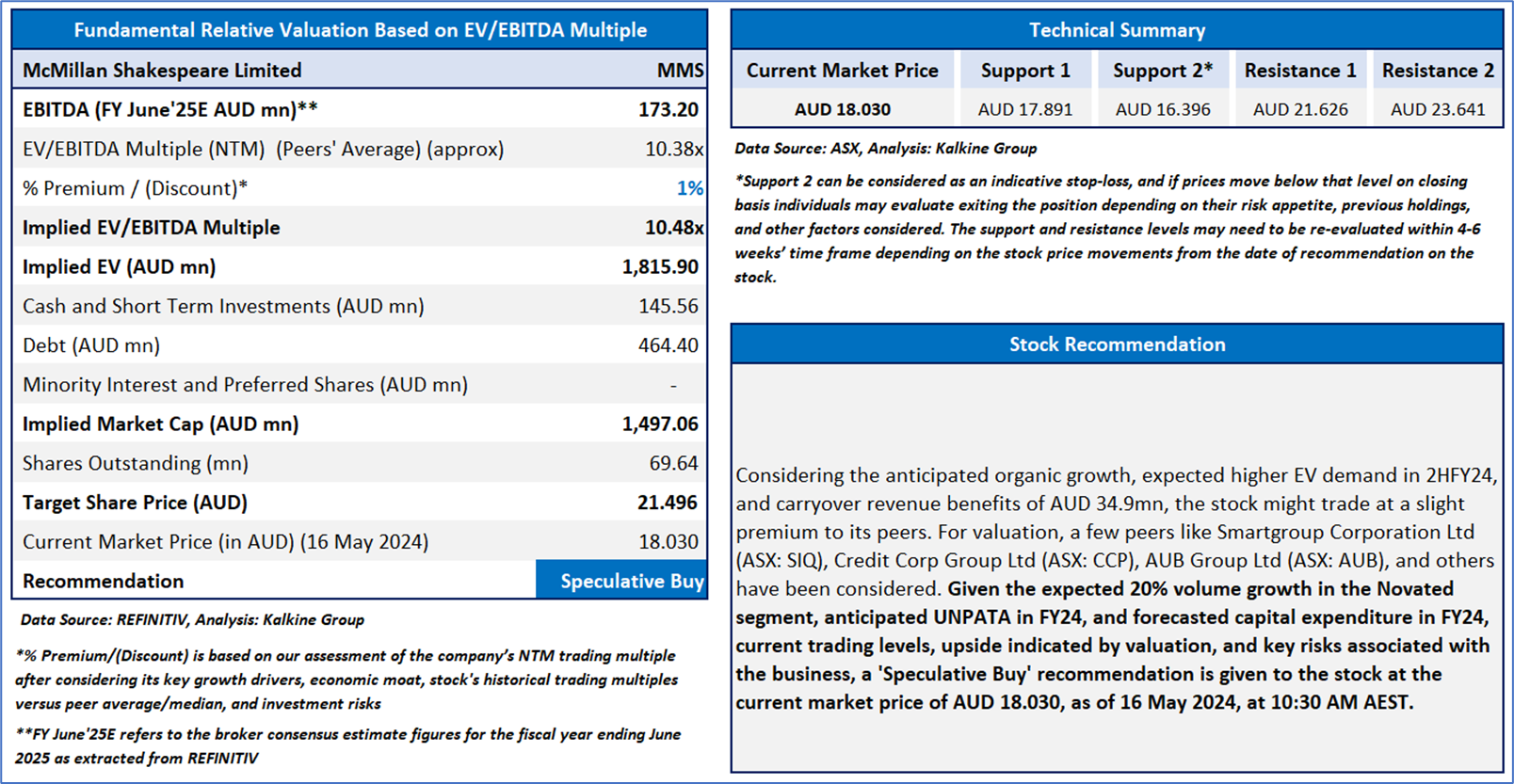Click the 'Implied EV (AUD mn)' label
The height and width of the screenshot is (784, 1514).
point(120,266)
